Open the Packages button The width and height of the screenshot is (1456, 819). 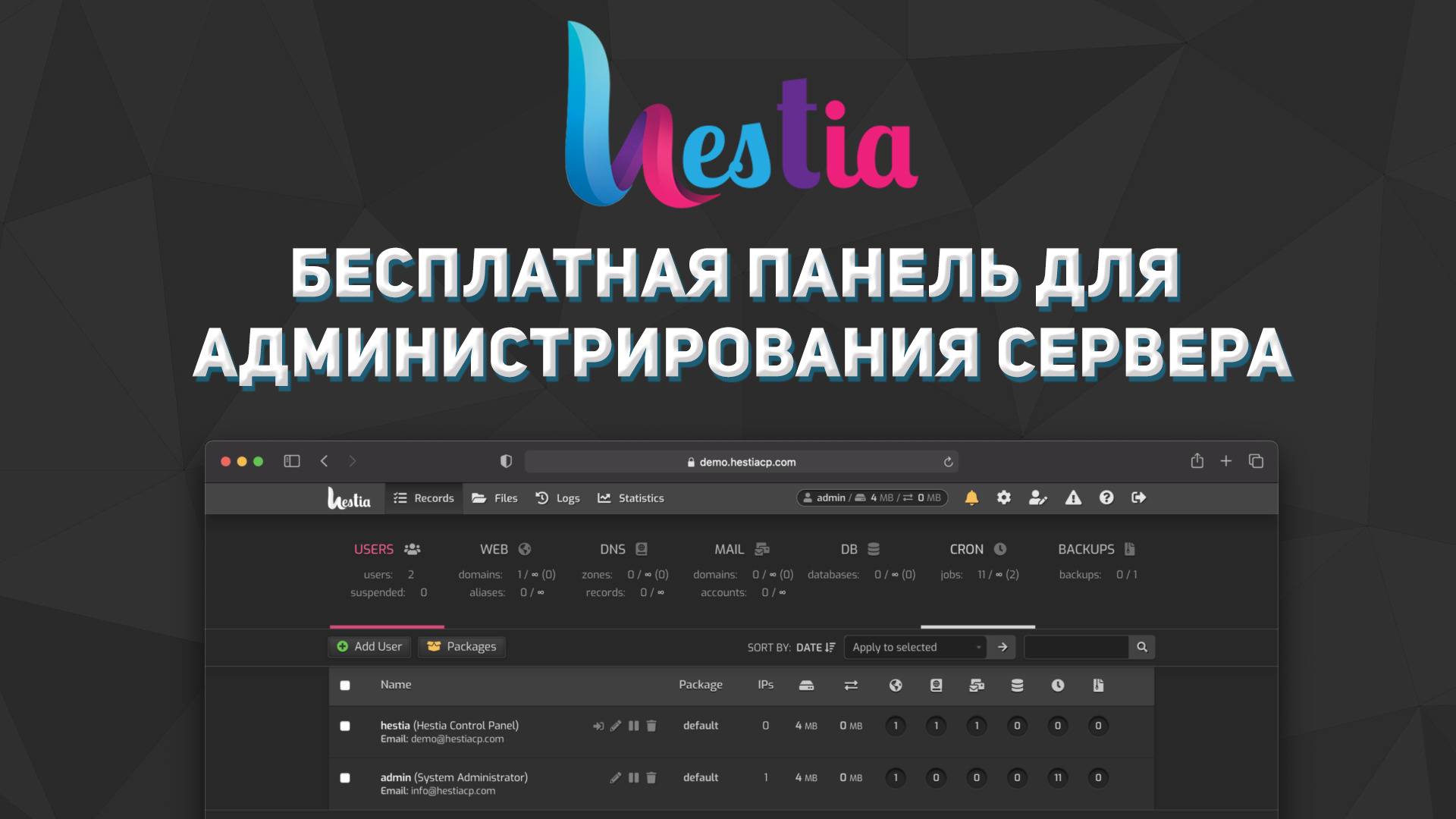(x=462, y=646)
